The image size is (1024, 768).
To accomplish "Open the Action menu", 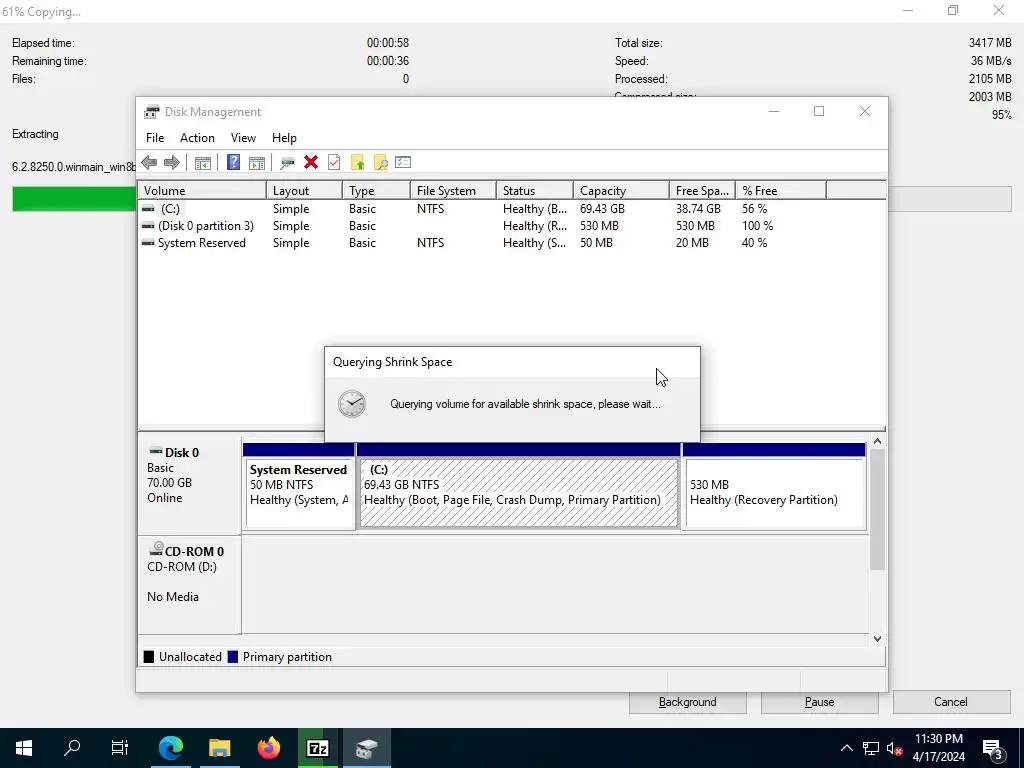I will tap(197, 138).
